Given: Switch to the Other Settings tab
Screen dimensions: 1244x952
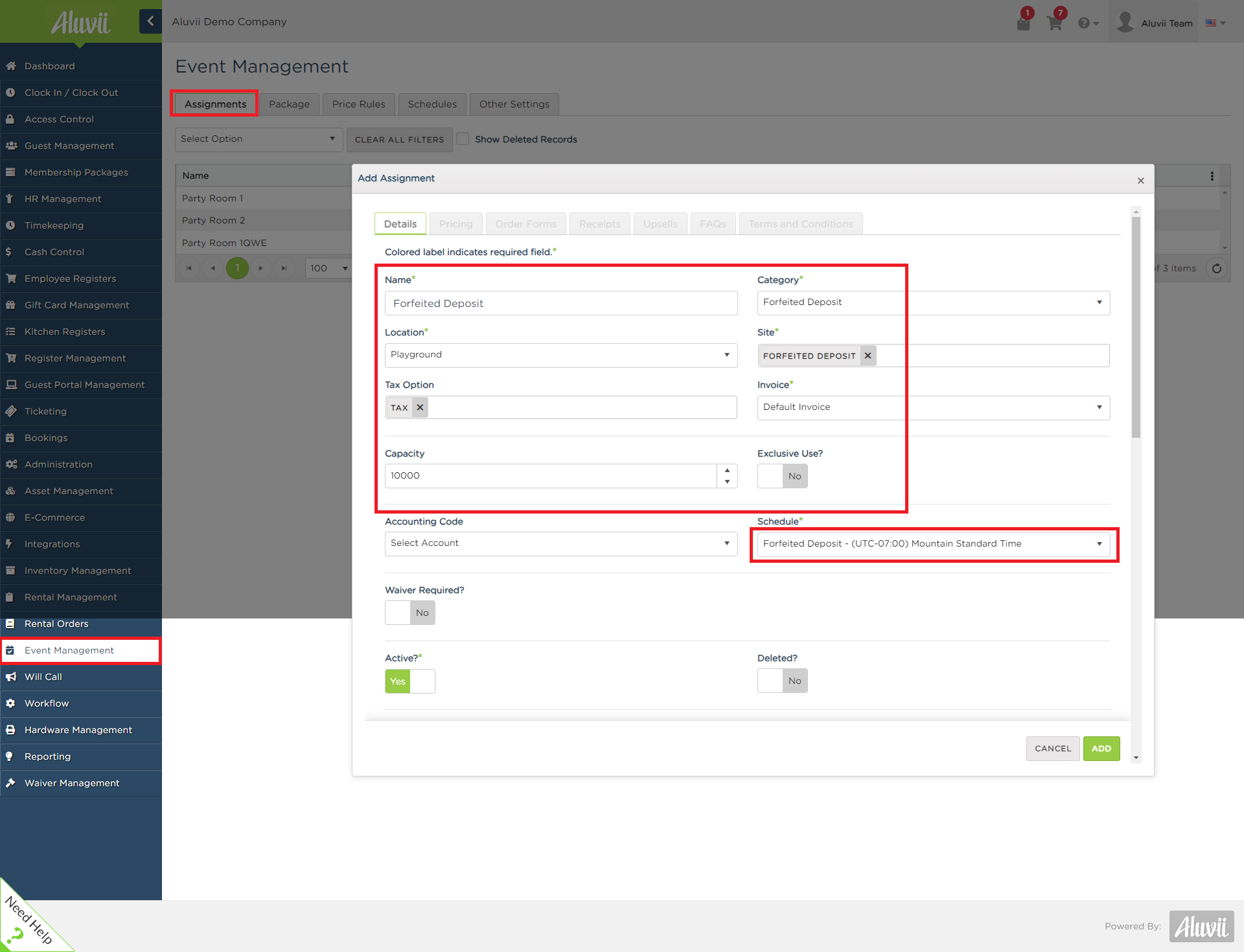Looking at the screenshot, I should (514, 104).
